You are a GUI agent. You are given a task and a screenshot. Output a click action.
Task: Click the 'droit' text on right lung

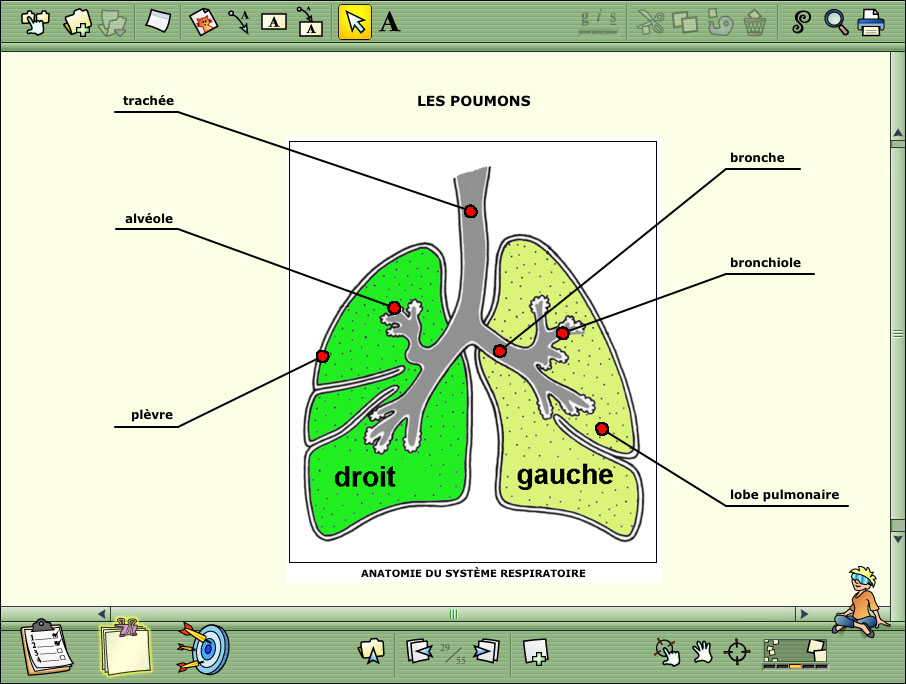(x=365, y=477)
